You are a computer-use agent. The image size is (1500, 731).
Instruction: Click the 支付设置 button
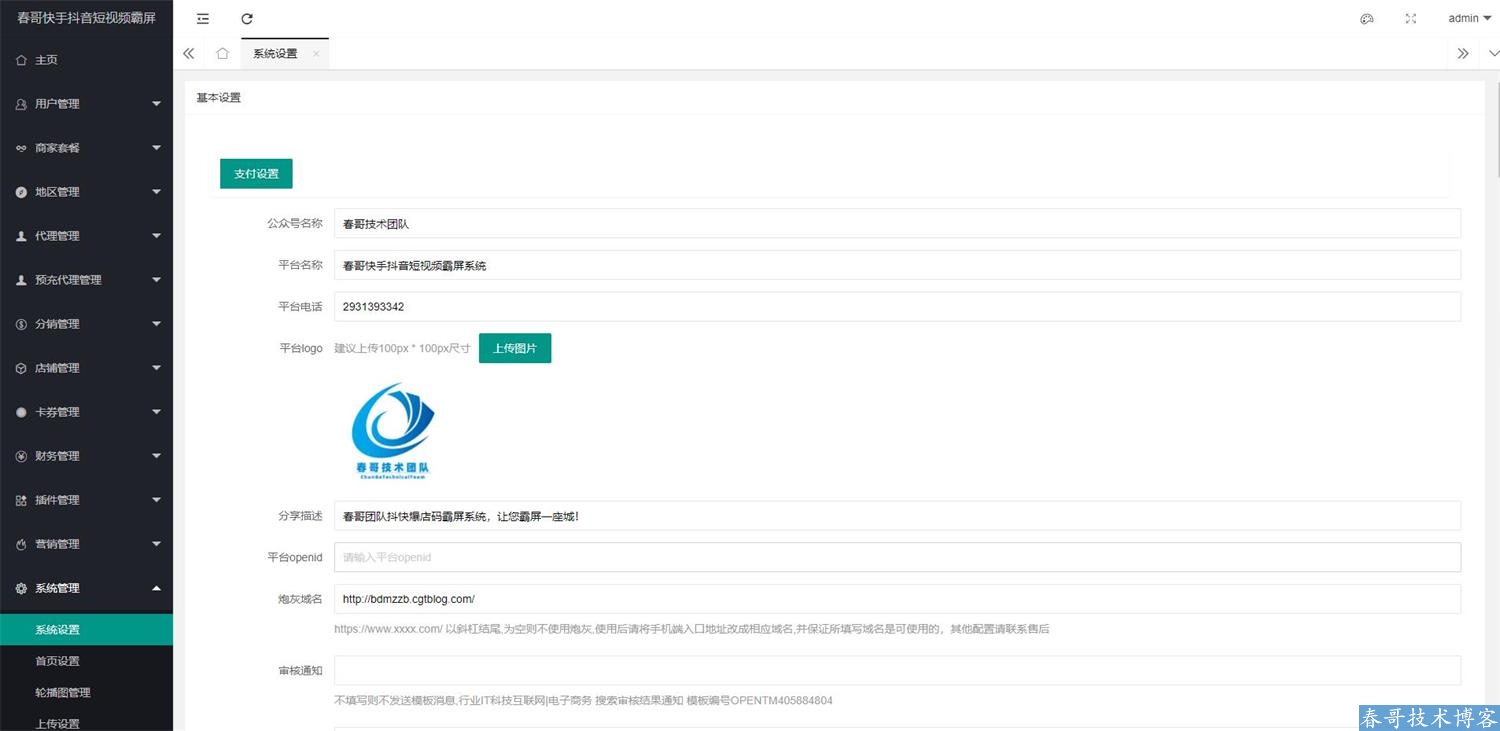(256, 173)
